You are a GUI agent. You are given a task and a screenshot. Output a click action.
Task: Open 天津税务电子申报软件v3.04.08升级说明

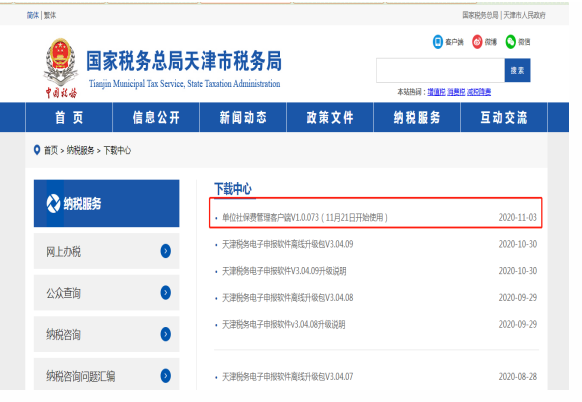pyautogui.click(x=284, y=324)
